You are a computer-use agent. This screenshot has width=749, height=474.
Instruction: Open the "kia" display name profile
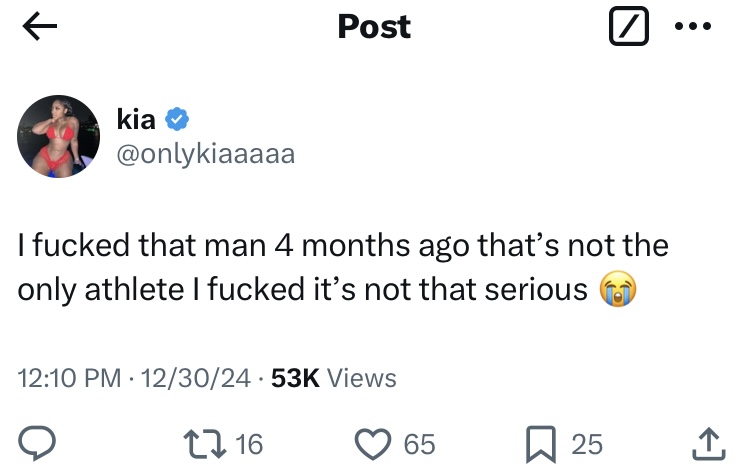tap(136, 121)
